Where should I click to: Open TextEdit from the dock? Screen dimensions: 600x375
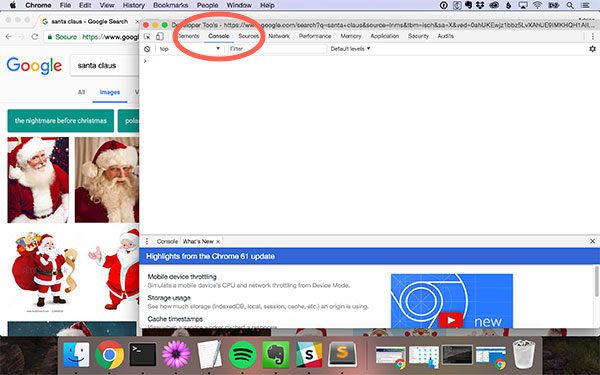pos(209,355)
